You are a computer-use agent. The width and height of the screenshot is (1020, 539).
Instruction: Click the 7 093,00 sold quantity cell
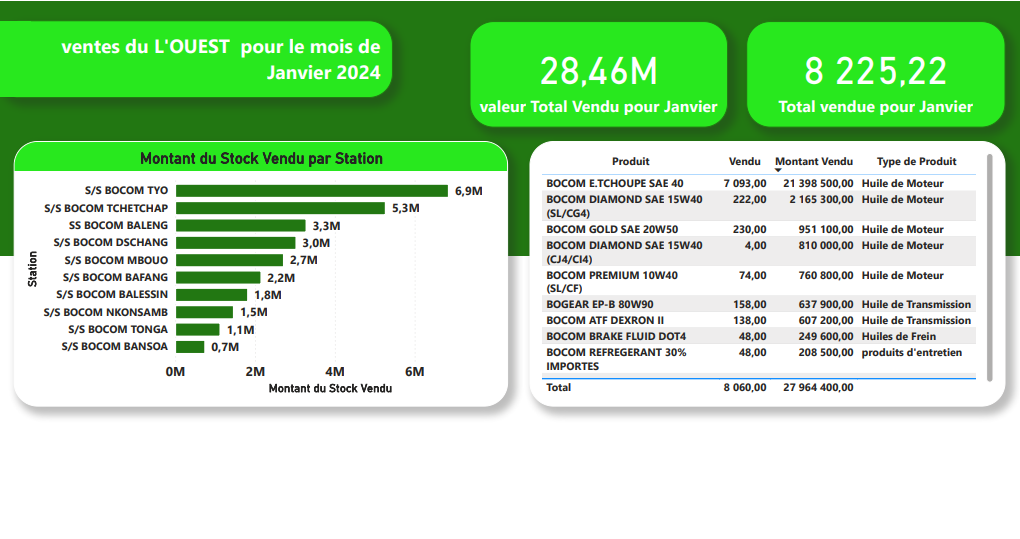[744, 183]
